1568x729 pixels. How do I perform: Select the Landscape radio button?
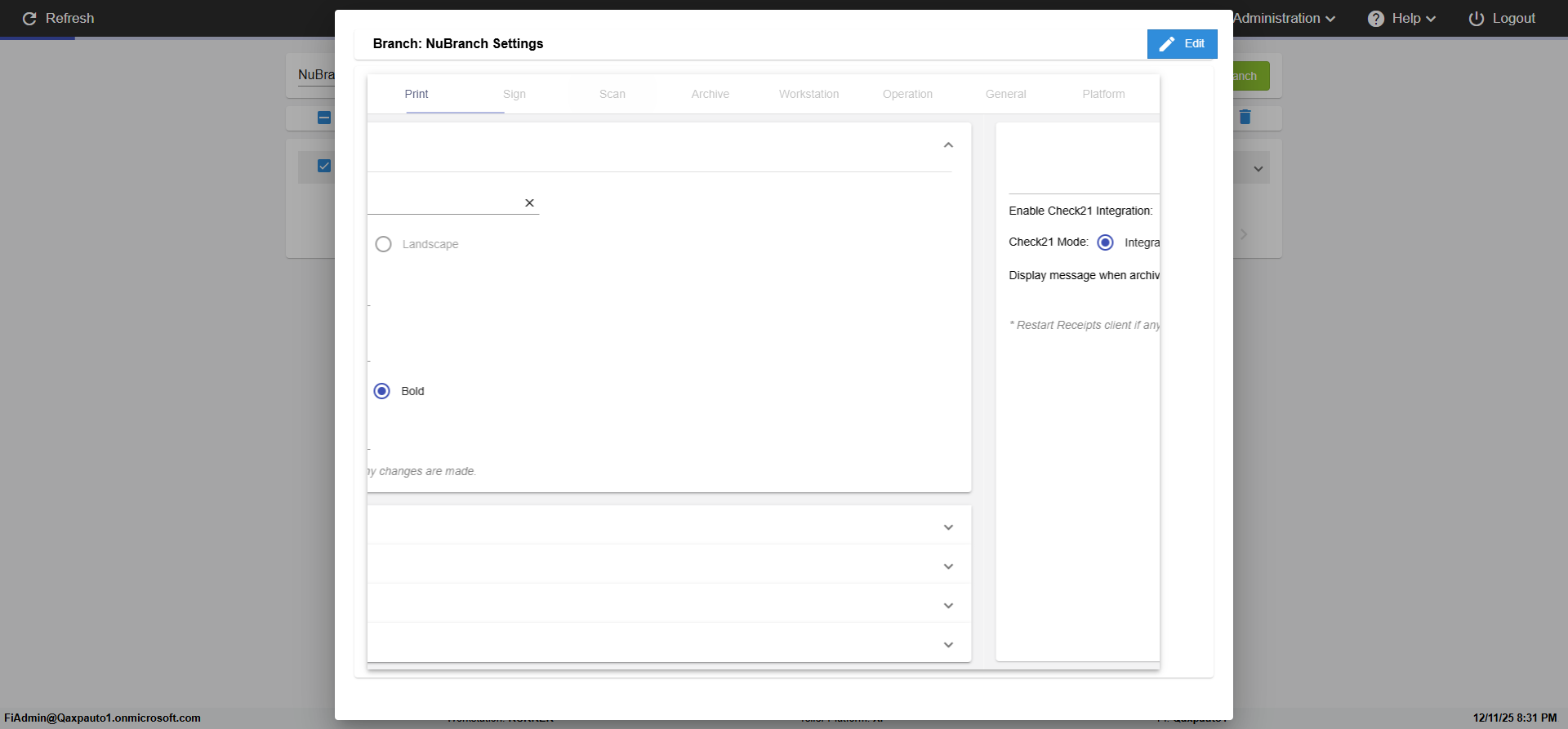pyautogui.click(x=383, y=244)
